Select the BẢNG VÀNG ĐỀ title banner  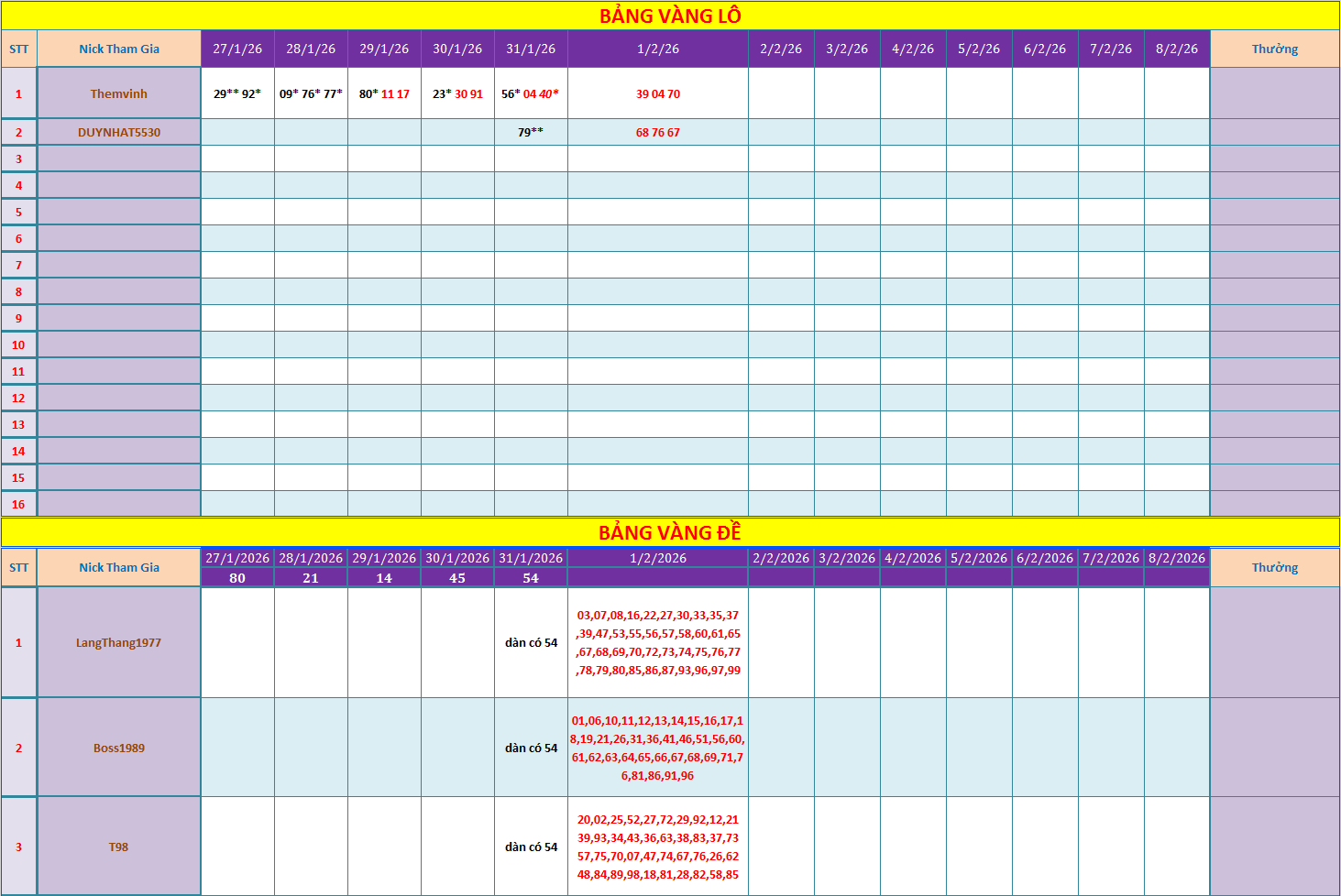(670, 532)
